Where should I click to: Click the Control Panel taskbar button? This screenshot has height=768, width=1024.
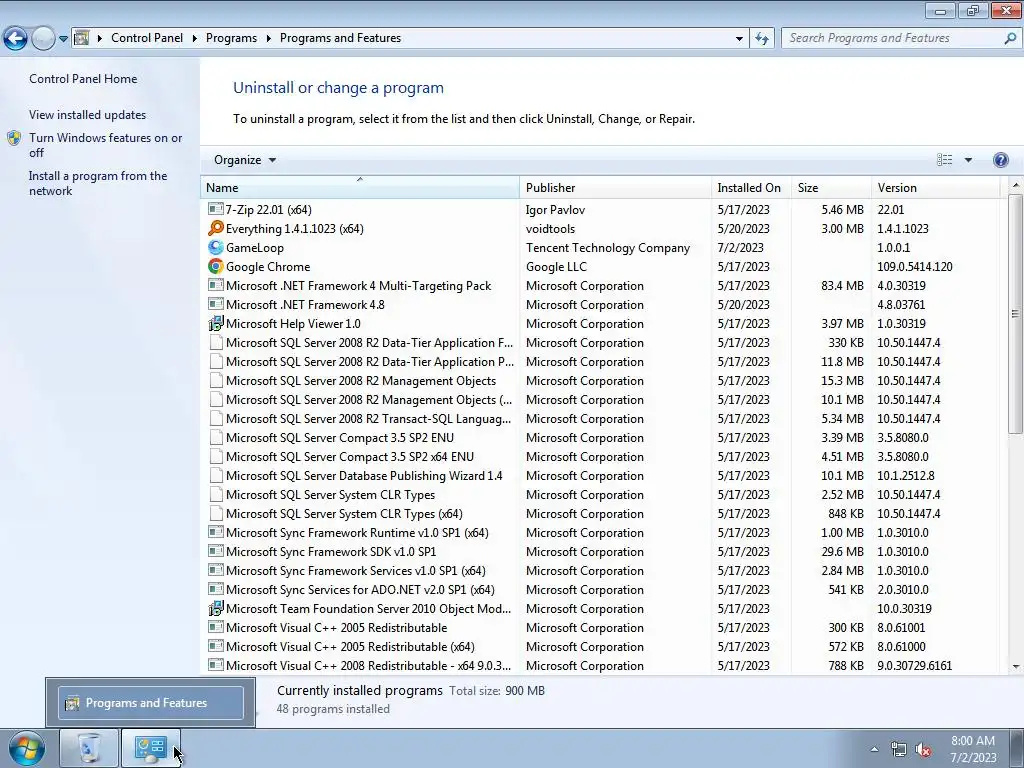[x=150, y=748]
